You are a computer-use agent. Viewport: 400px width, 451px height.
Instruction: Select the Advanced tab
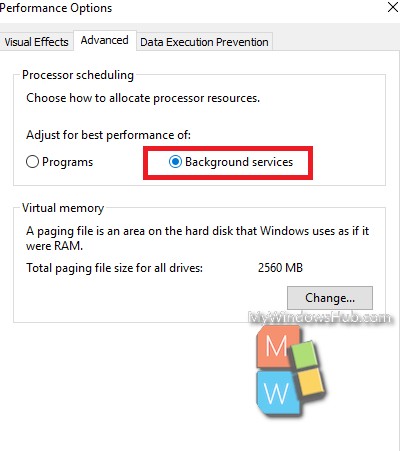point(105,40)
